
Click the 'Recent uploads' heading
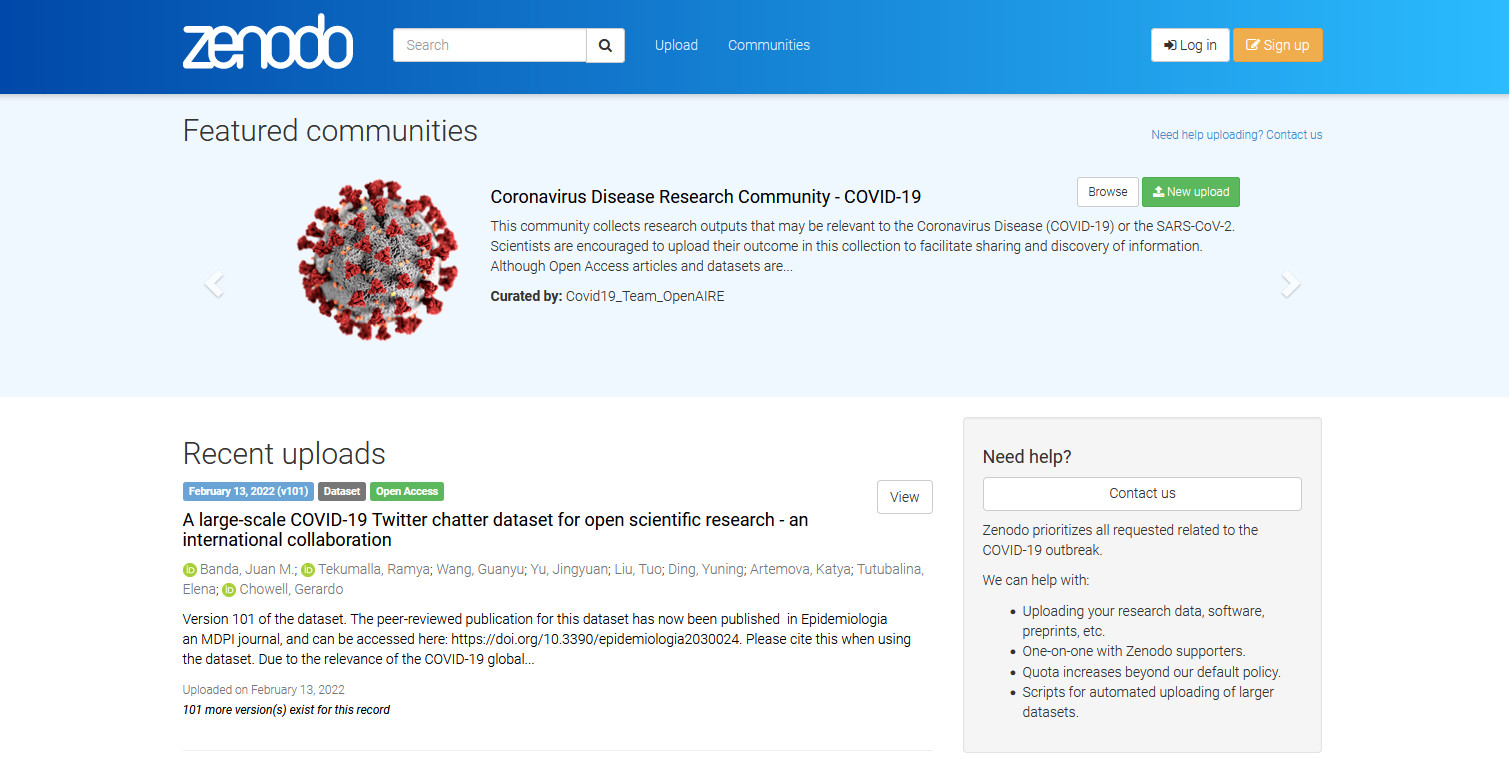[x=284, y=454]
